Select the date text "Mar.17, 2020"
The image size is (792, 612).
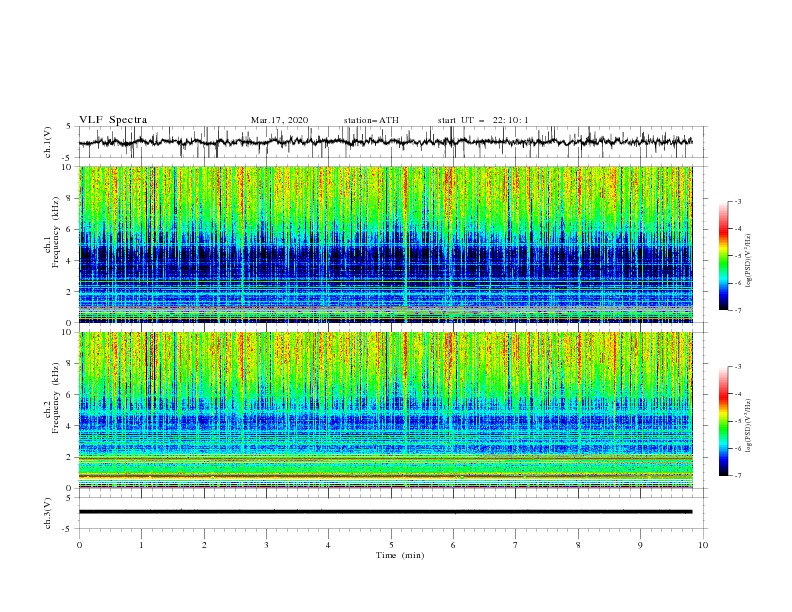point(279,120)
